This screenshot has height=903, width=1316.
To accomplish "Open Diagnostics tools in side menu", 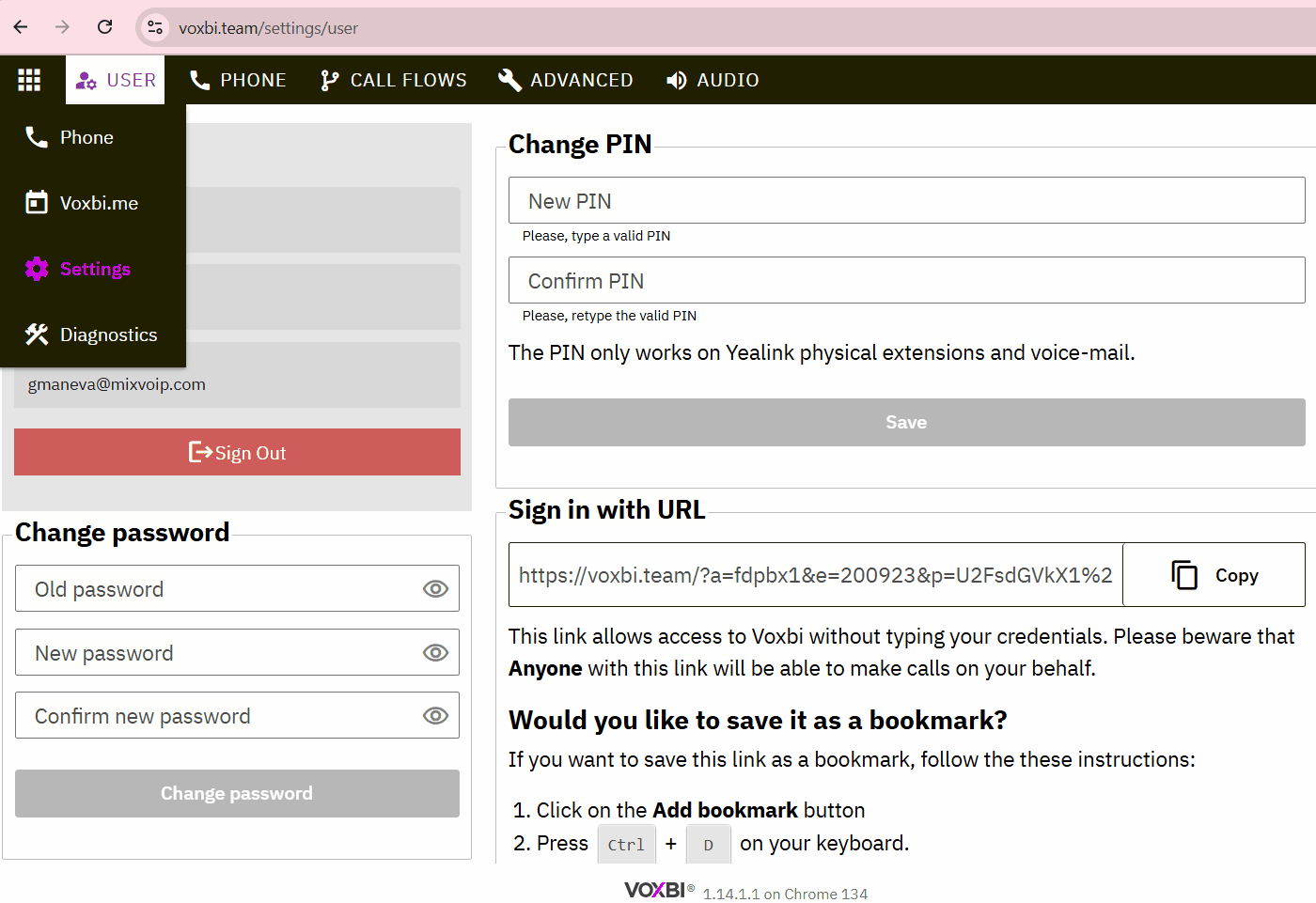I will [x=107, y=335].
